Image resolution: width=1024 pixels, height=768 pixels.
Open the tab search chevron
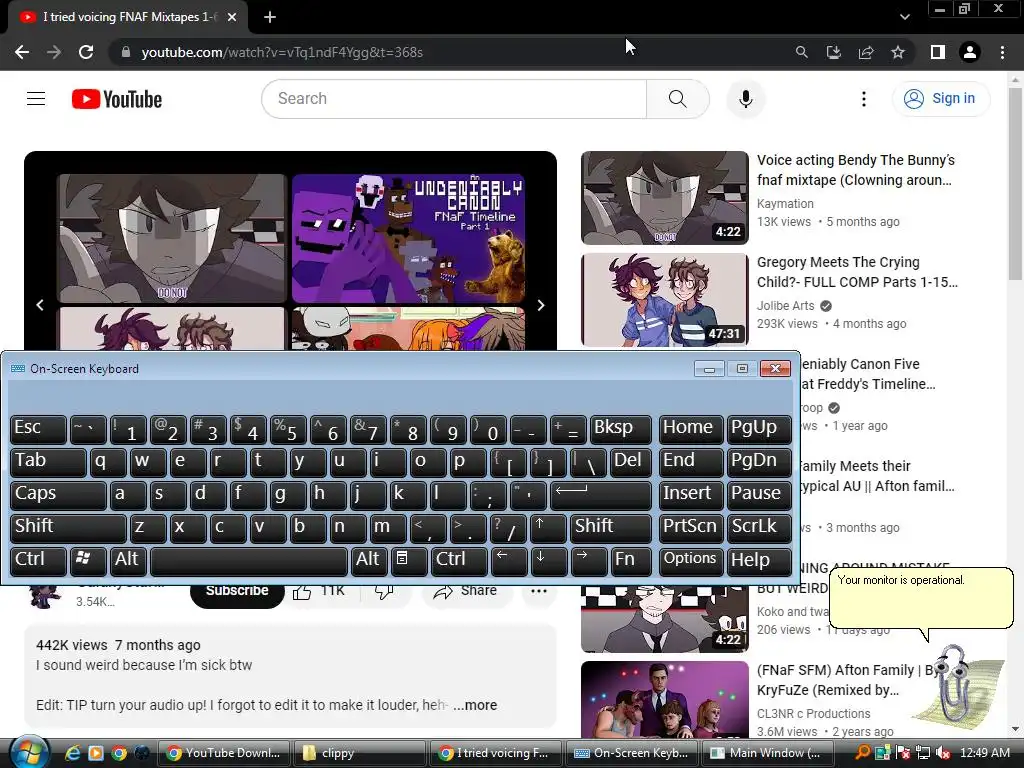click(904, 17)
